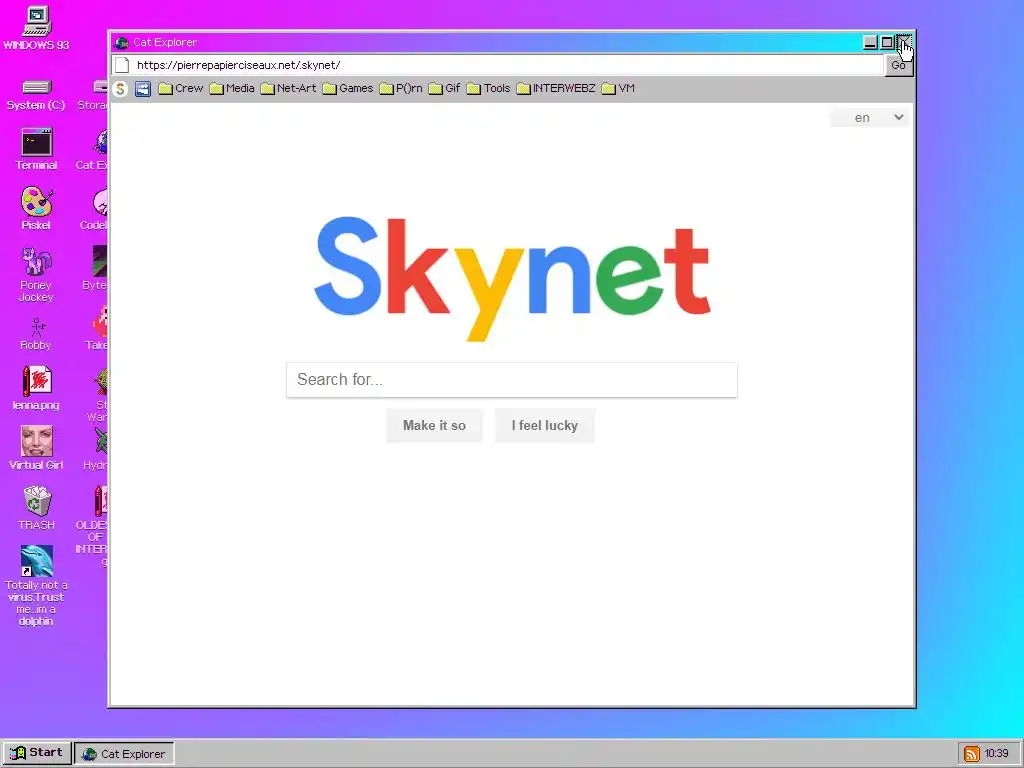Click the 'Make it so' button
This screenshot has width=1024, height=768.
click(x=434, y=426)
